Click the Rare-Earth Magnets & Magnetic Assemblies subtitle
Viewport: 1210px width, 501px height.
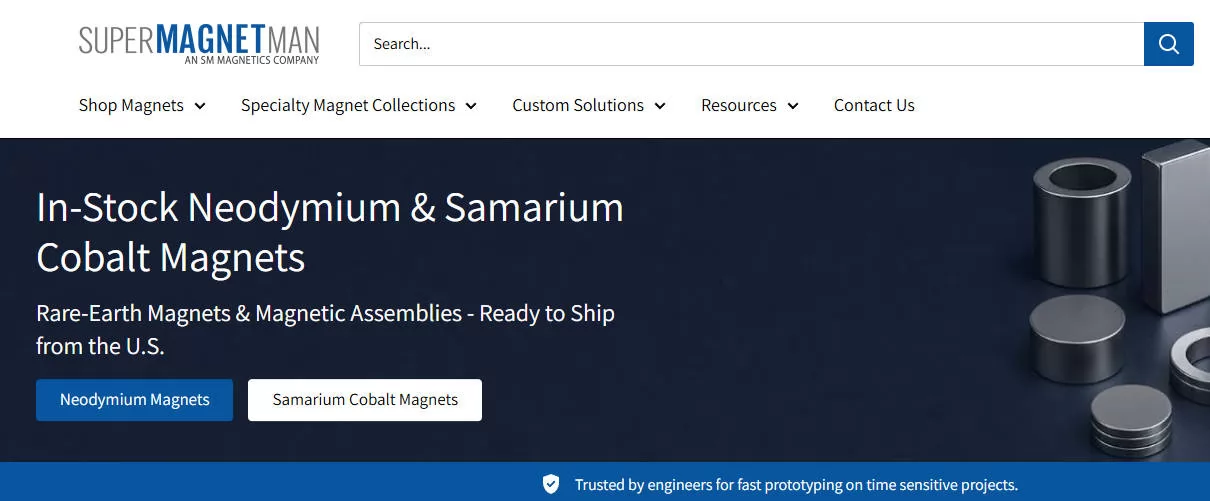pyautogui.click(x=325, y=329)
